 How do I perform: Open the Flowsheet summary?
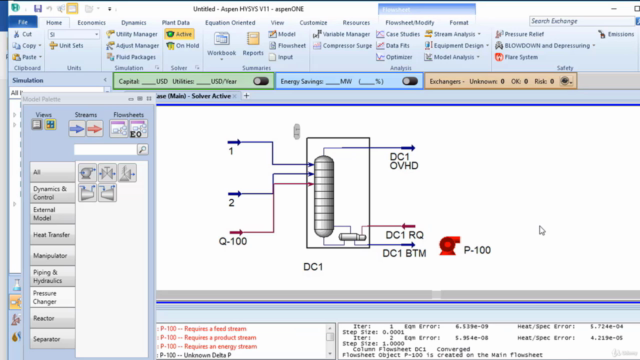(x=287, y=46)
